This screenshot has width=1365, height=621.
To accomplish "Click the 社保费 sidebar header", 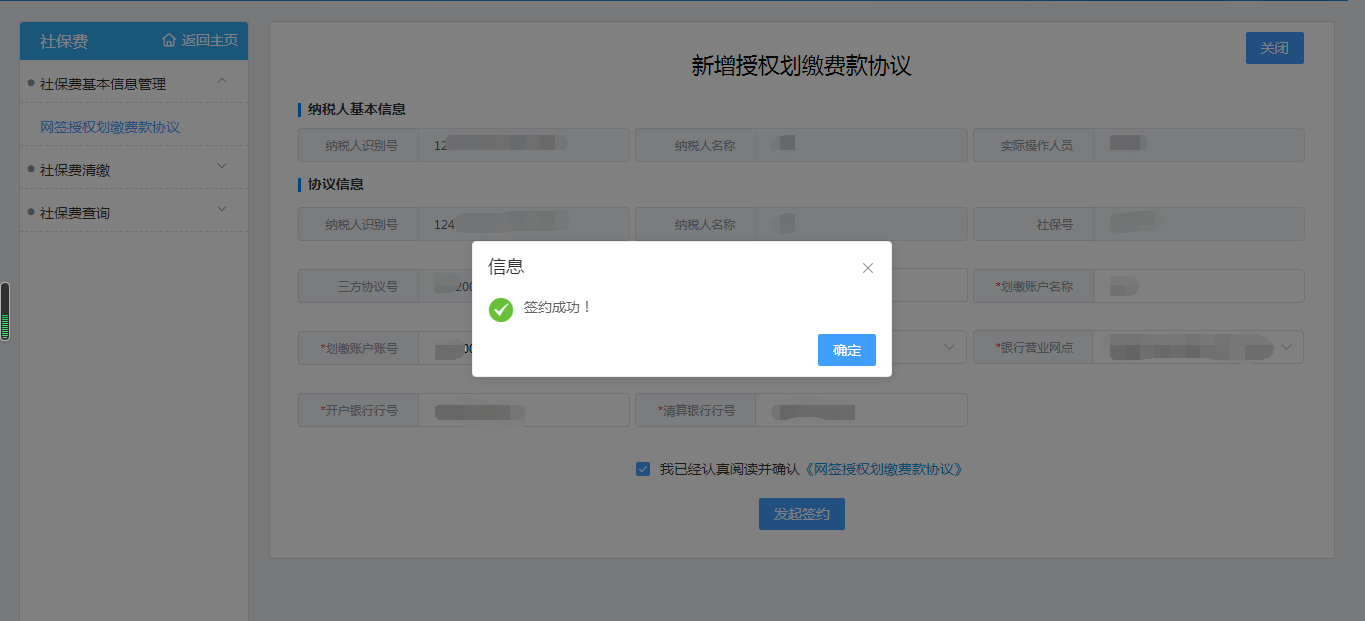I will click(x=50, y=41).
